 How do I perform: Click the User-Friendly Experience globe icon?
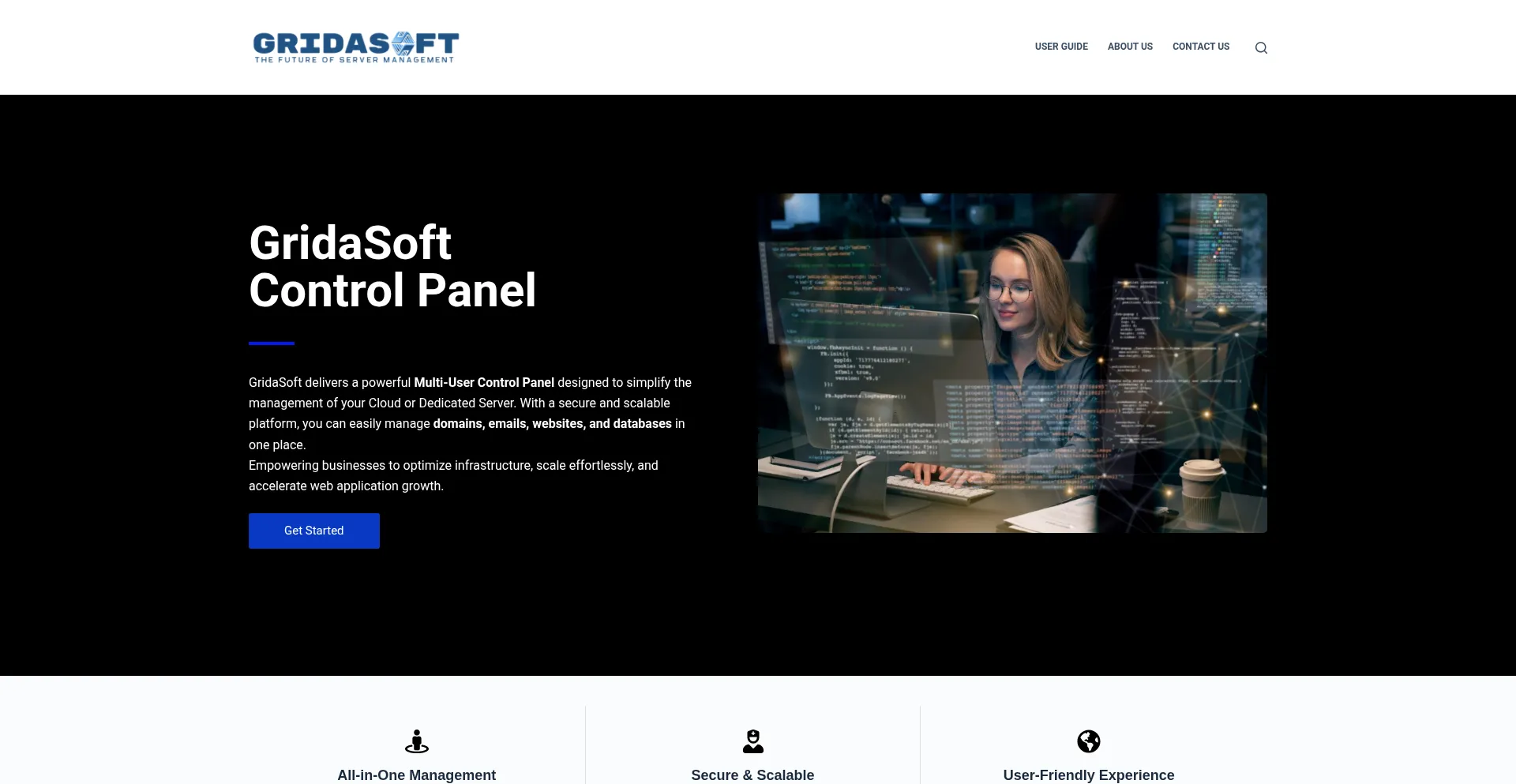tap(1088, 741)
